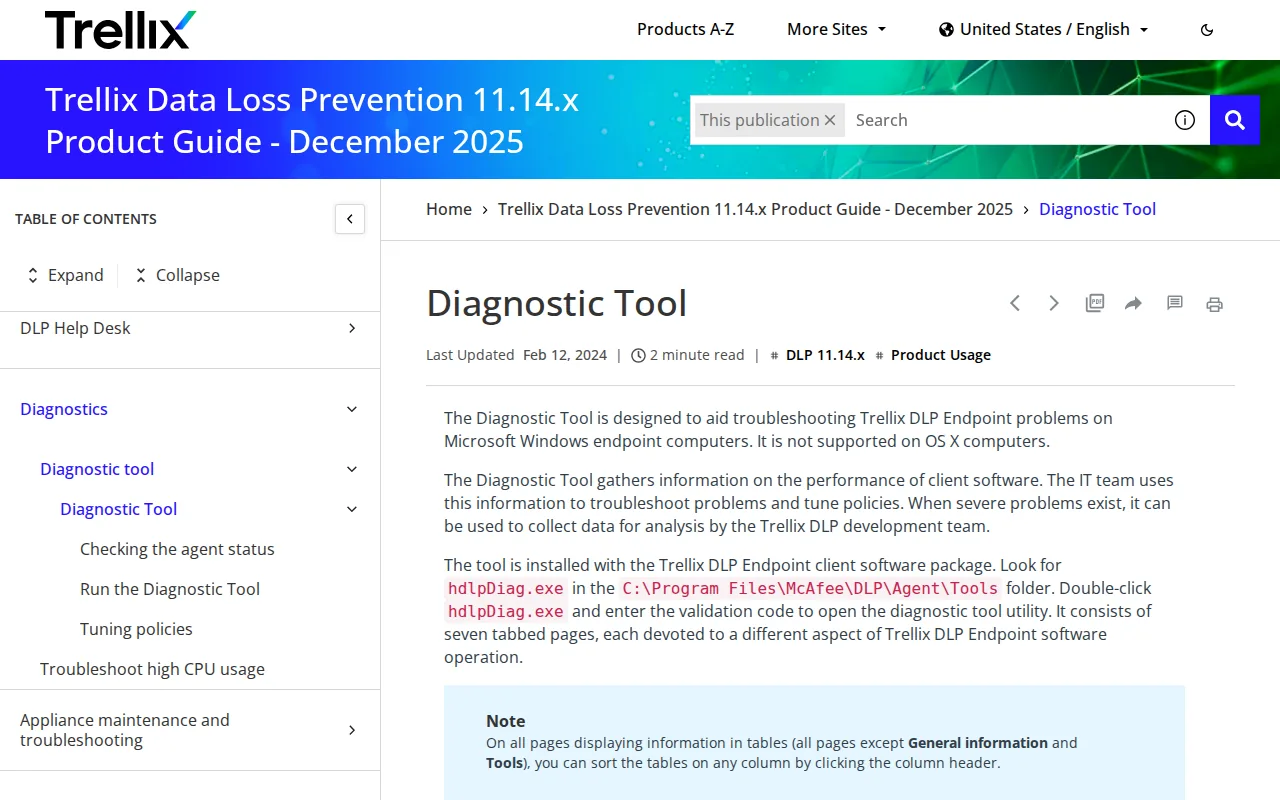Open Appliance maintenance and troubleshooting topic
Image resolution: width=1280 pixels, height=800 pixels.
tap(125, 730)
